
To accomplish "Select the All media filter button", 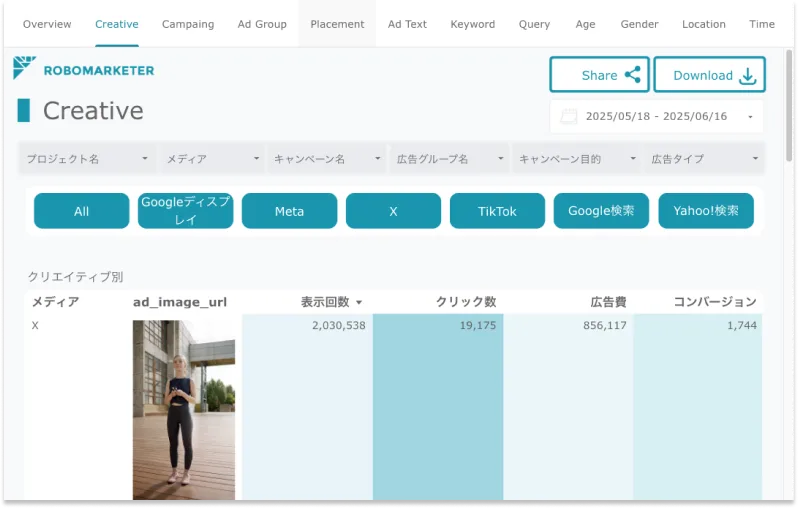I will tap(81, 211).
